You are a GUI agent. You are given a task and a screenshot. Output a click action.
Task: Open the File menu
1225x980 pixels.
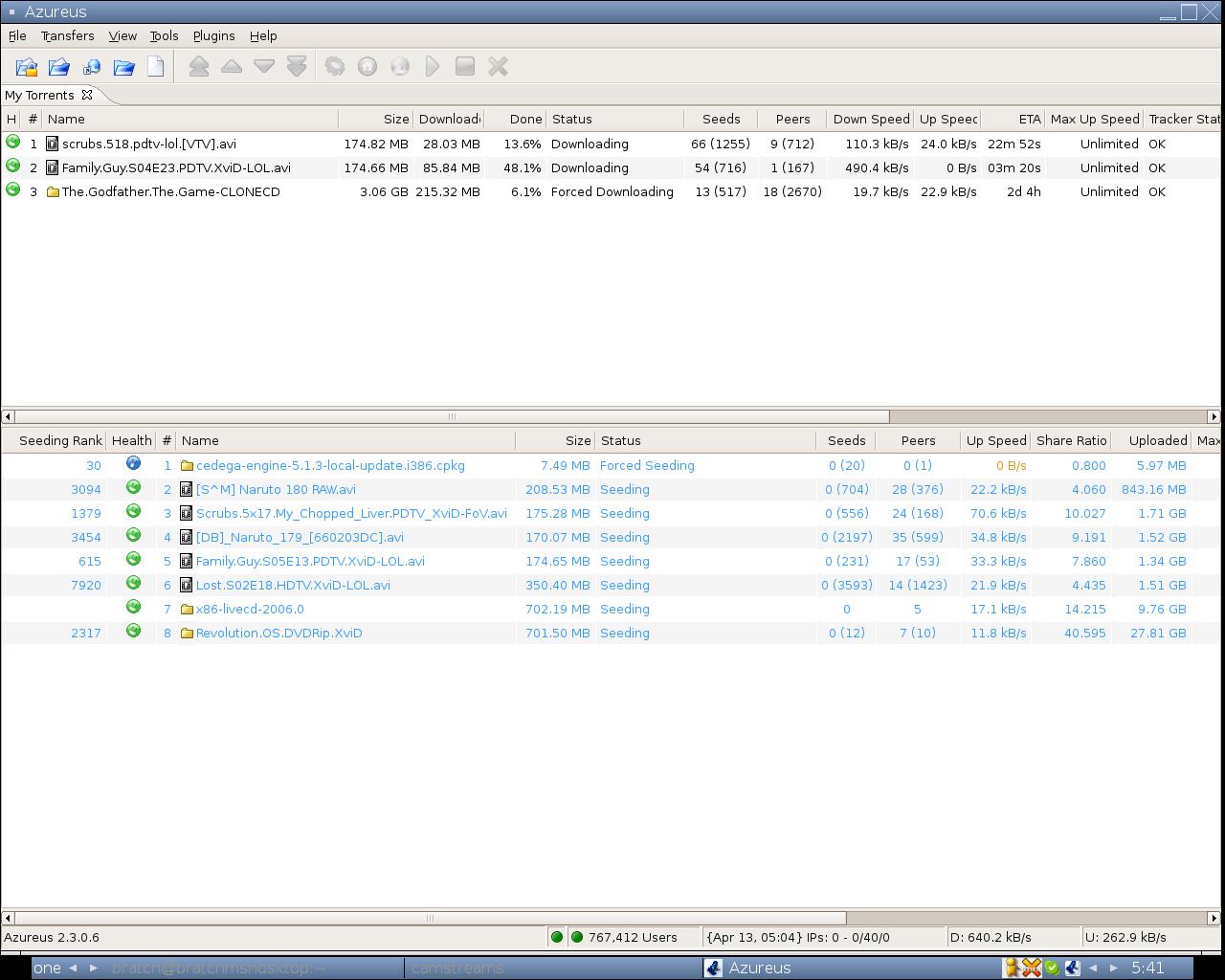point(17,35)
